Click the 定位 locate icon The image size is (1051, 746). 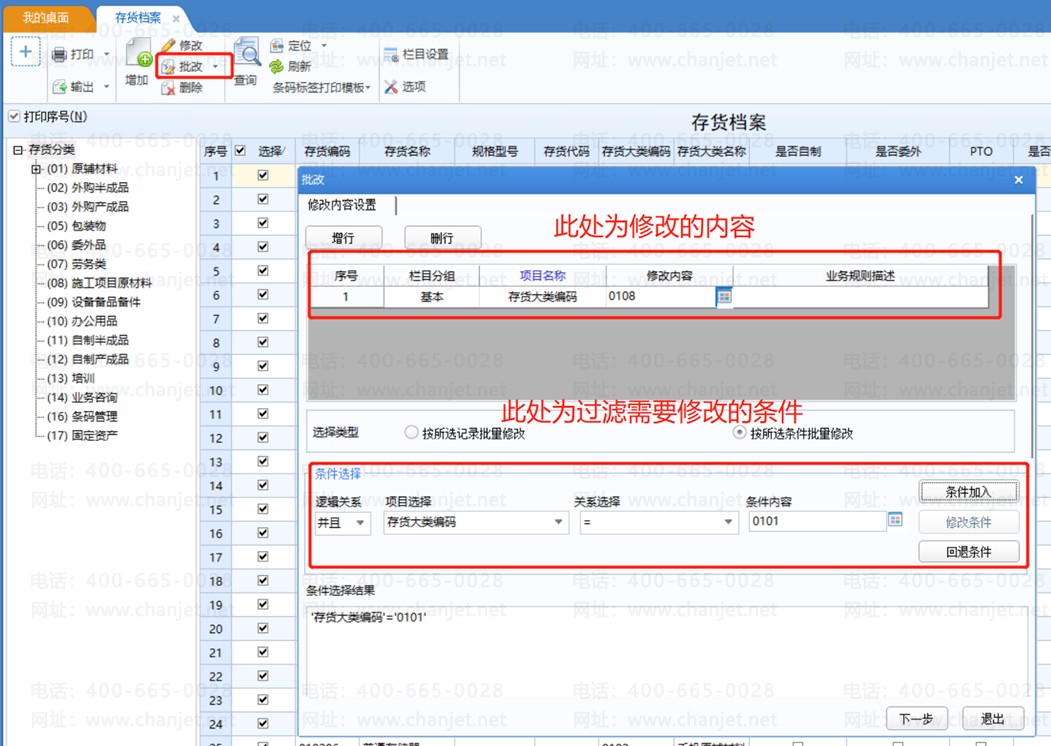[x=277, y=46]
